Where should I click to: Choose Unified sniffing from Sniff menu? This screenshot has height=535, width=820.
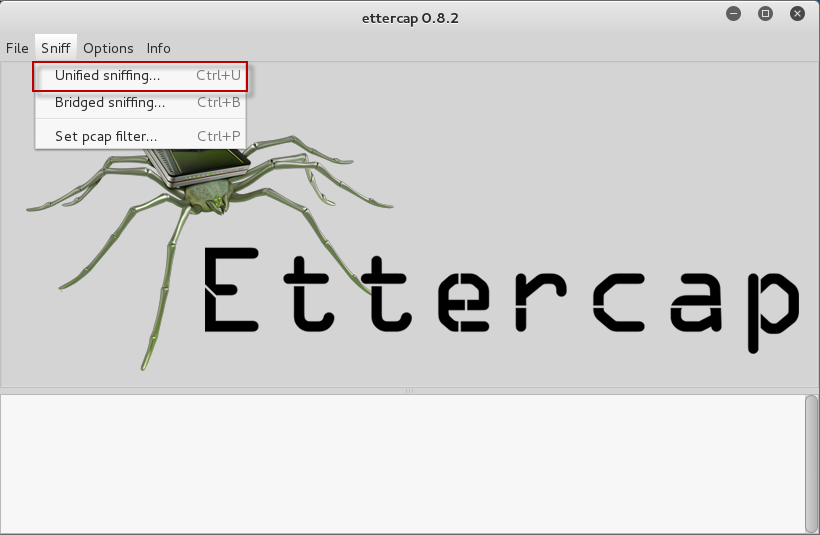pos(140,76)
